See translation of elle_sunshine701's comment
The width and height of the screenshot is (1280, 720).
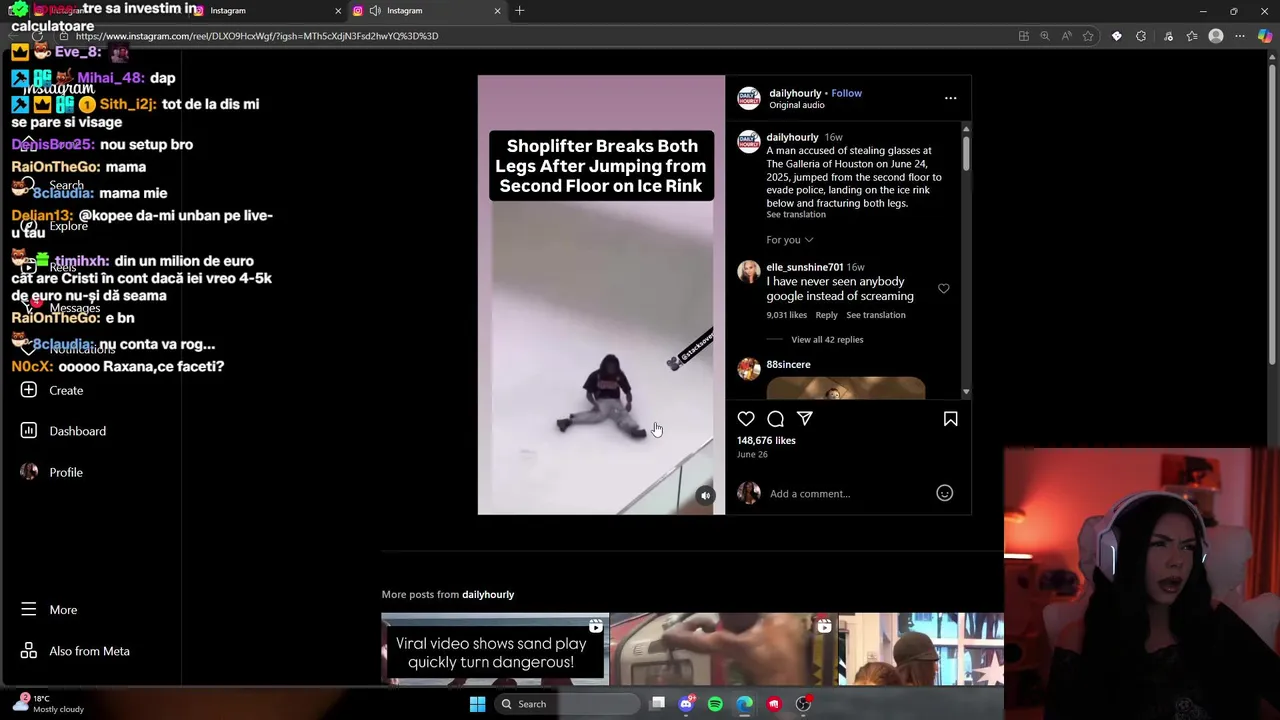coord(876,315)
